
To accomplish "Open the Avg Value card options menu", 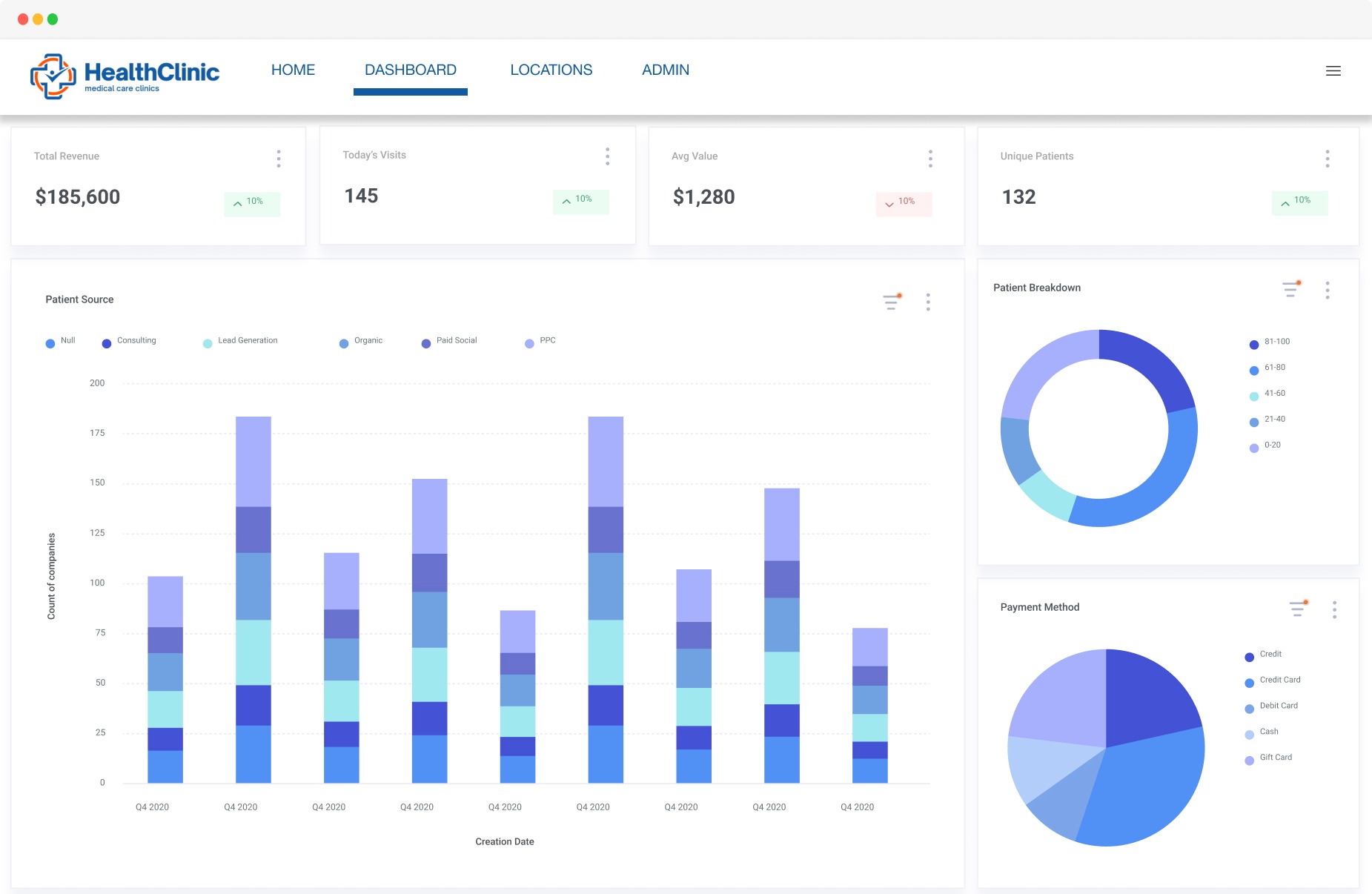I will pyautogui.click(x=930, y=158).
